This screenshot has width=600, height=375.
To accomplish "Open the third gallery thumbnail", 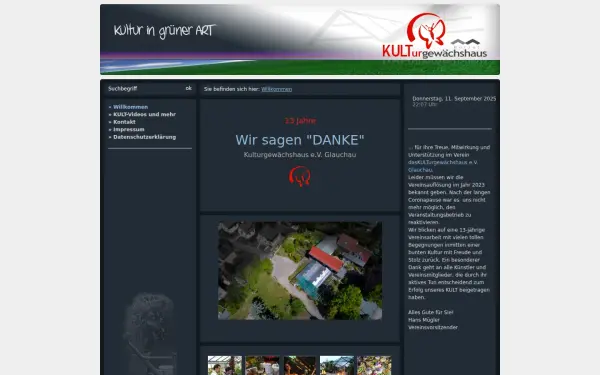I will [x=300, y=365].
